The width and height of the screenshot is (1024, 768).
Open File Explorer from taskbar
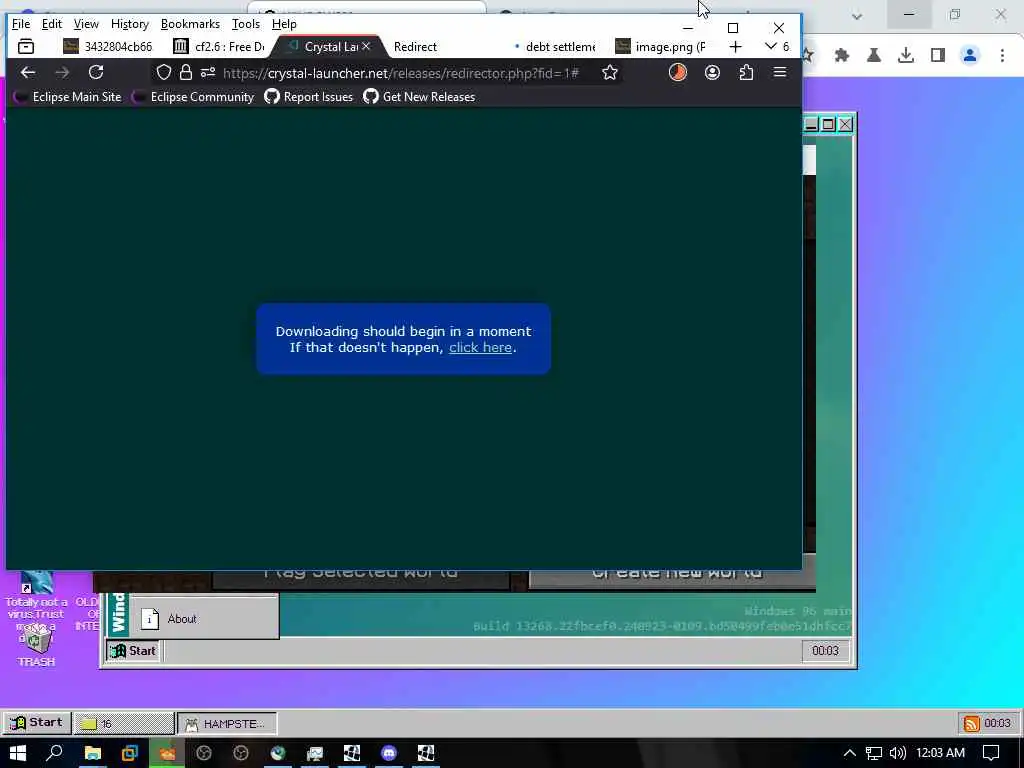[93, 753]
